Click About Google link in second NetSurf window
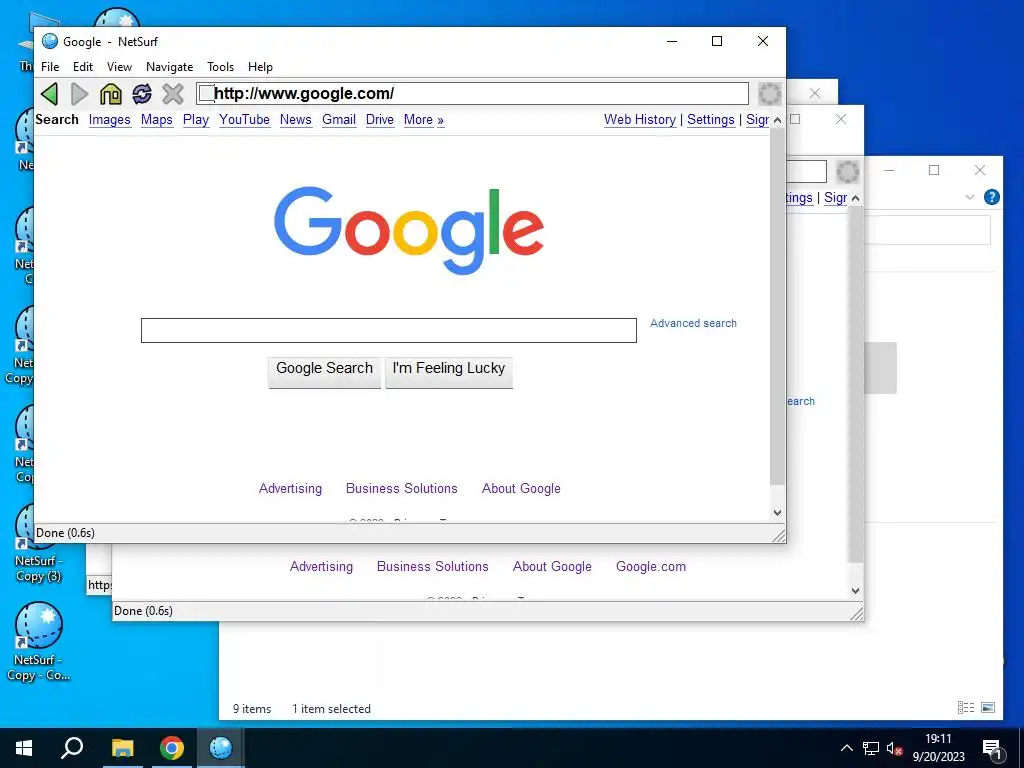1024x768 pixels. click(x=552, y=567)
